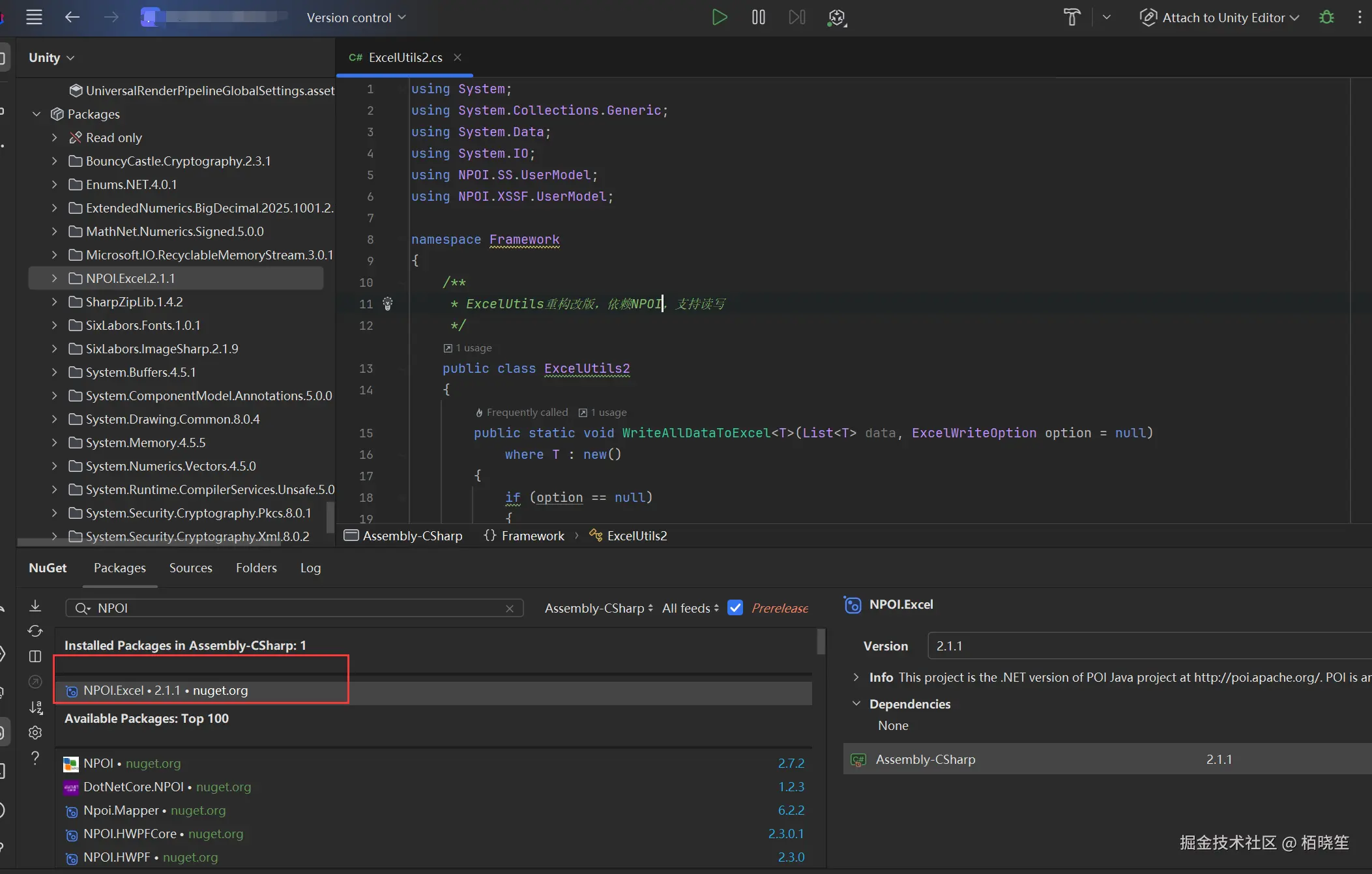Open the All feeds dropdown
The width and height of the screenshot is (1372, 874).
[x=691, y=609]
